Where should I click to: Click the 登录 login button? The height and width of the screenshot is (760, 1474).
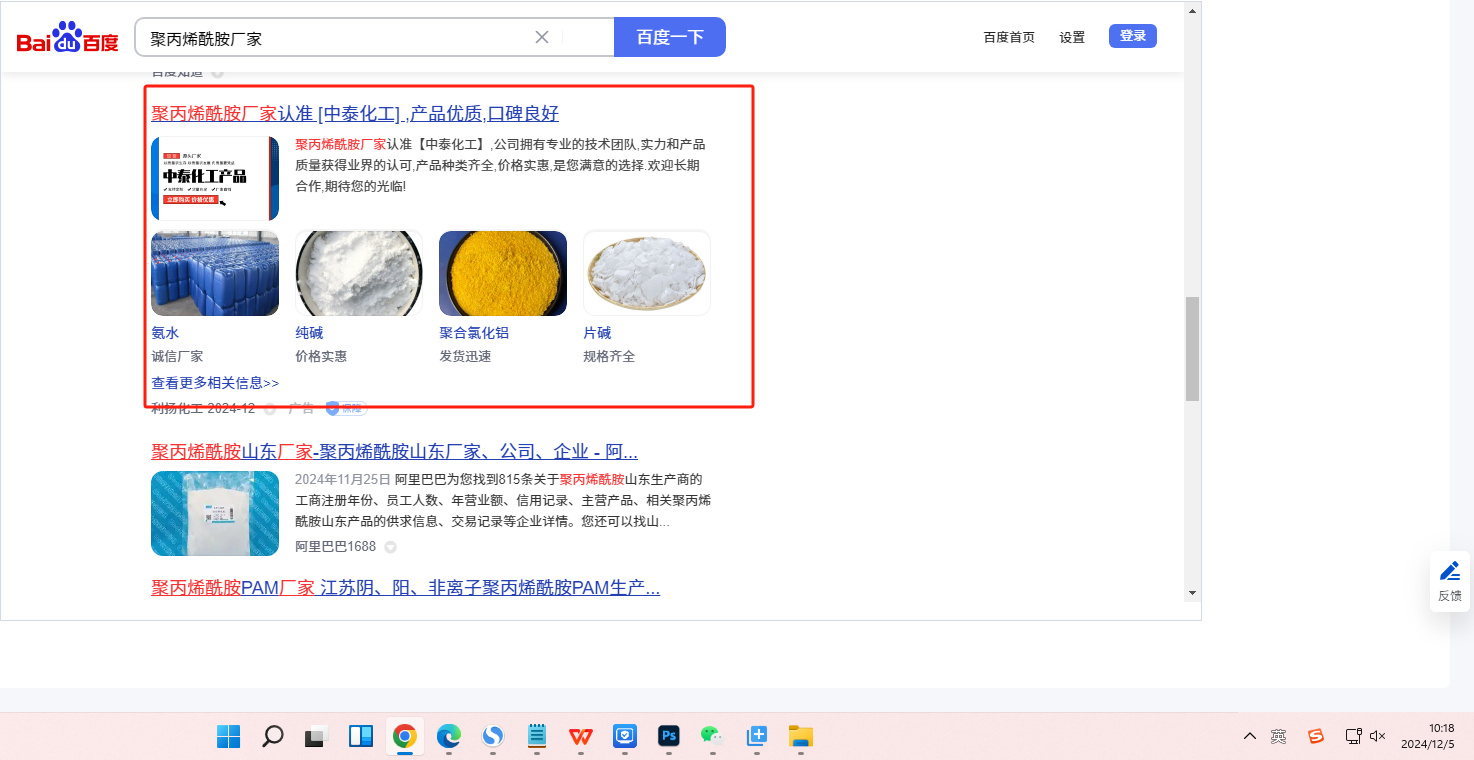coord(1132,36)
